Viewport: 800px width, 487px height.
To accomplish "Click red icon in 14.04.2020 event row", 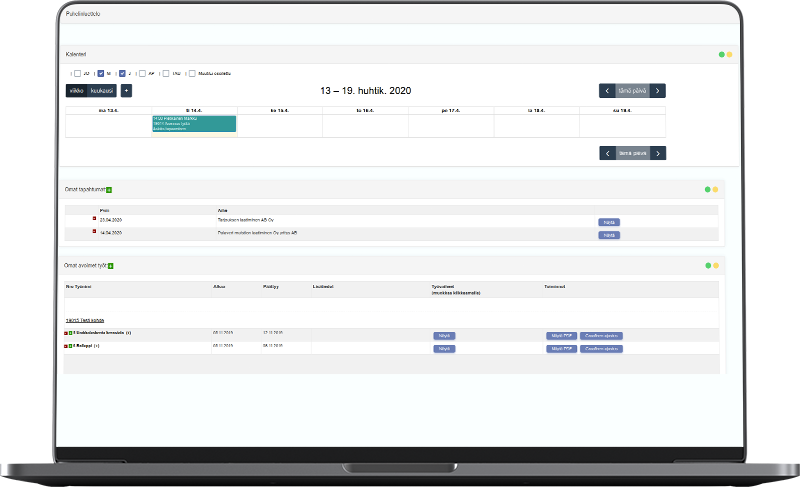I will coord(94,231).
